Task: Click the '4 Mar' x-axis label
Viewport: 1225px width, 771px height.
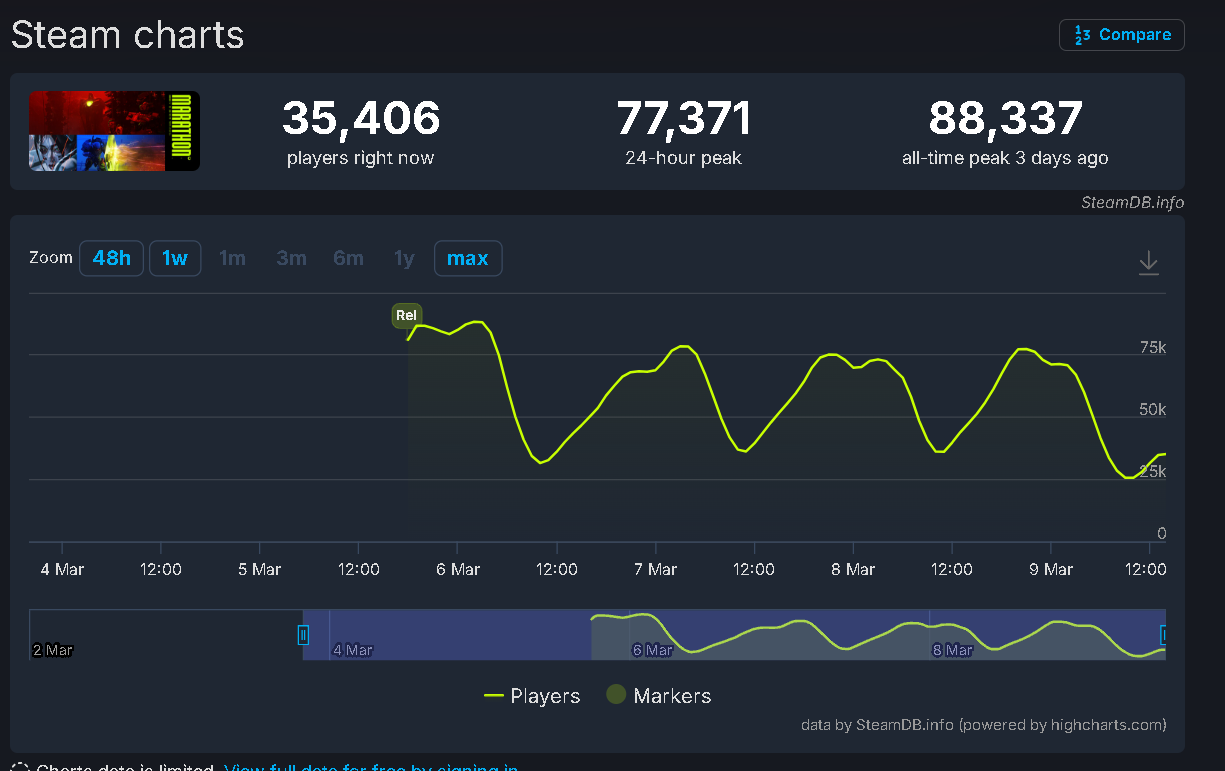Action: tap(62, 569)
